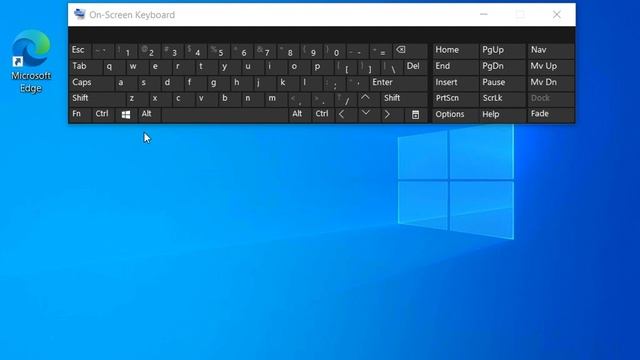Open the keyboard Options

pos(455,115)
